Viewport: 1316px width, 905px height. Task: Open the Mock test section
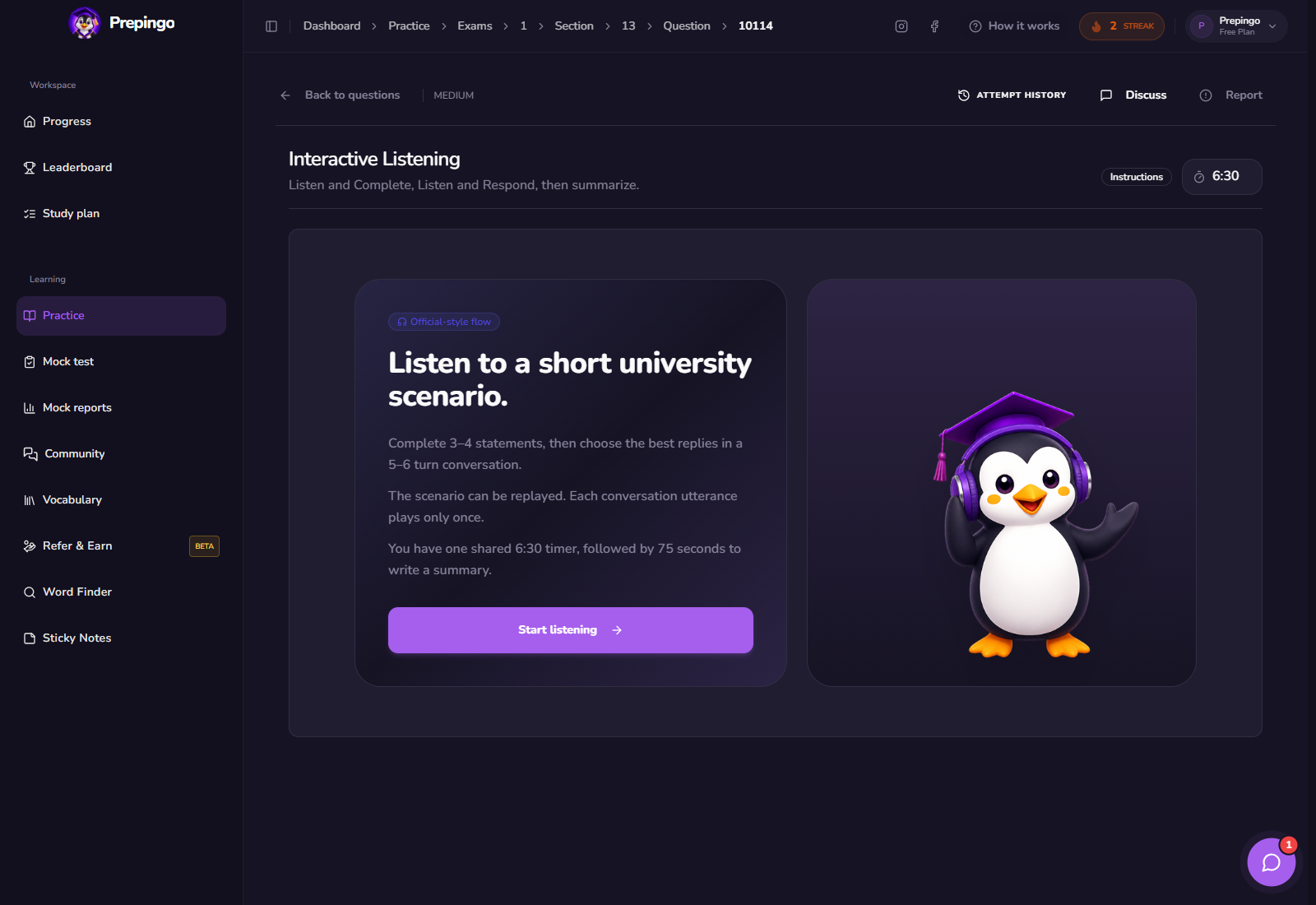(x=121, y=362)
